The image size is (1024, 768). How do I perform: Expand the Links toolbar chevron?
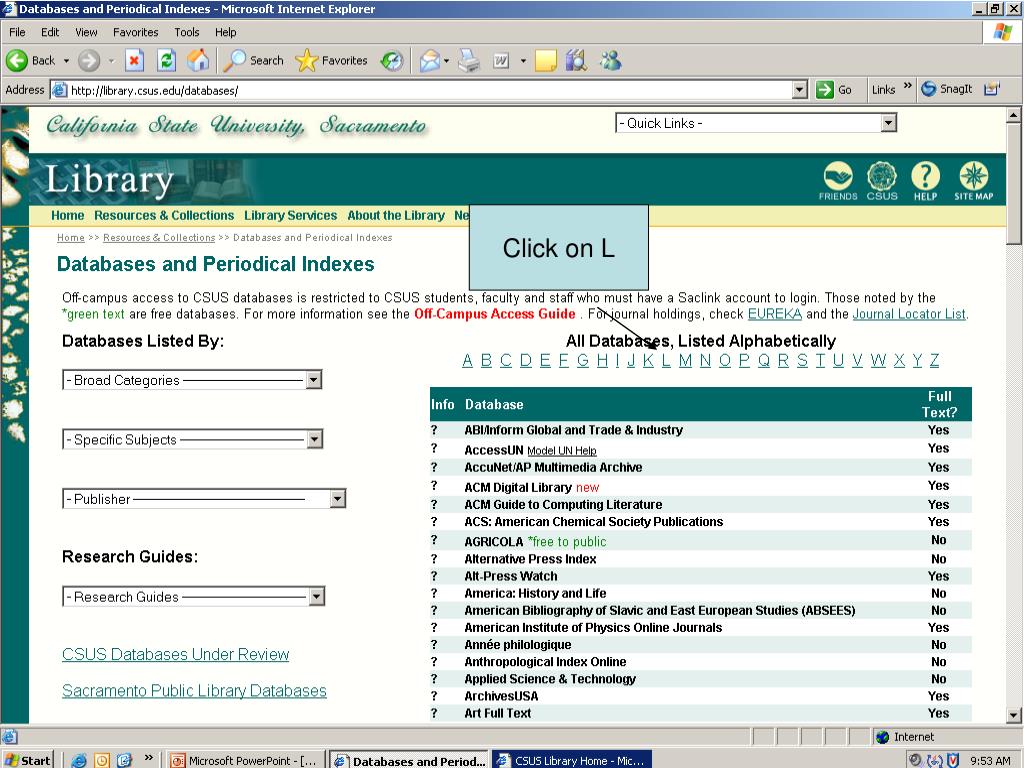click(x=907, y=86)
